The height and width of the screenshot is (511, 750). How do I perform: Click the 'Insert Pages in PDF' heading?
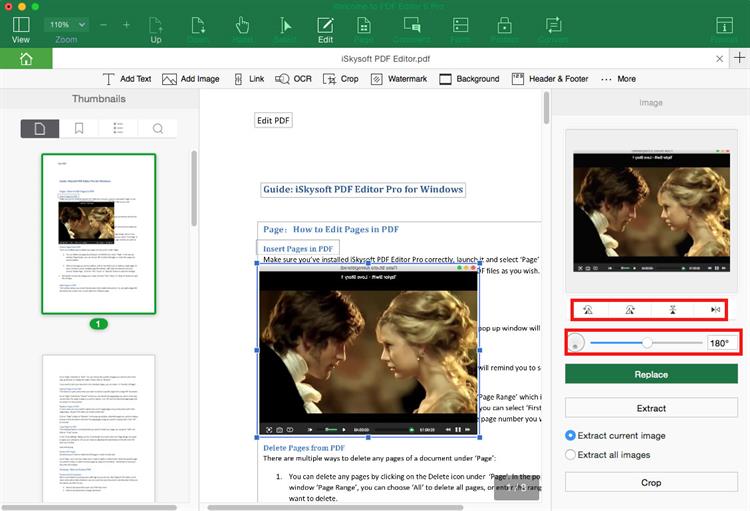click(x=298, y=248)
